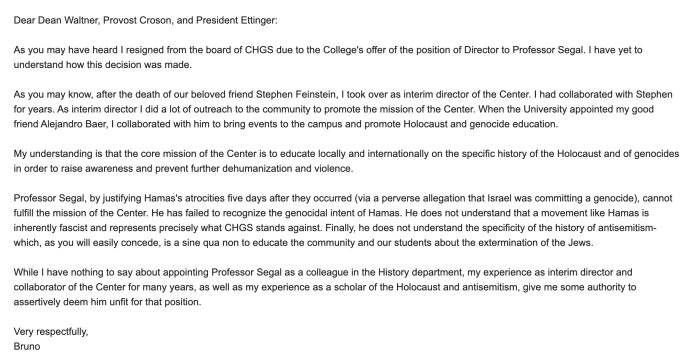
Task: Click the name 'Provost Croson' in the greeting
Action: pyautogui.click(x=137, y=20)
